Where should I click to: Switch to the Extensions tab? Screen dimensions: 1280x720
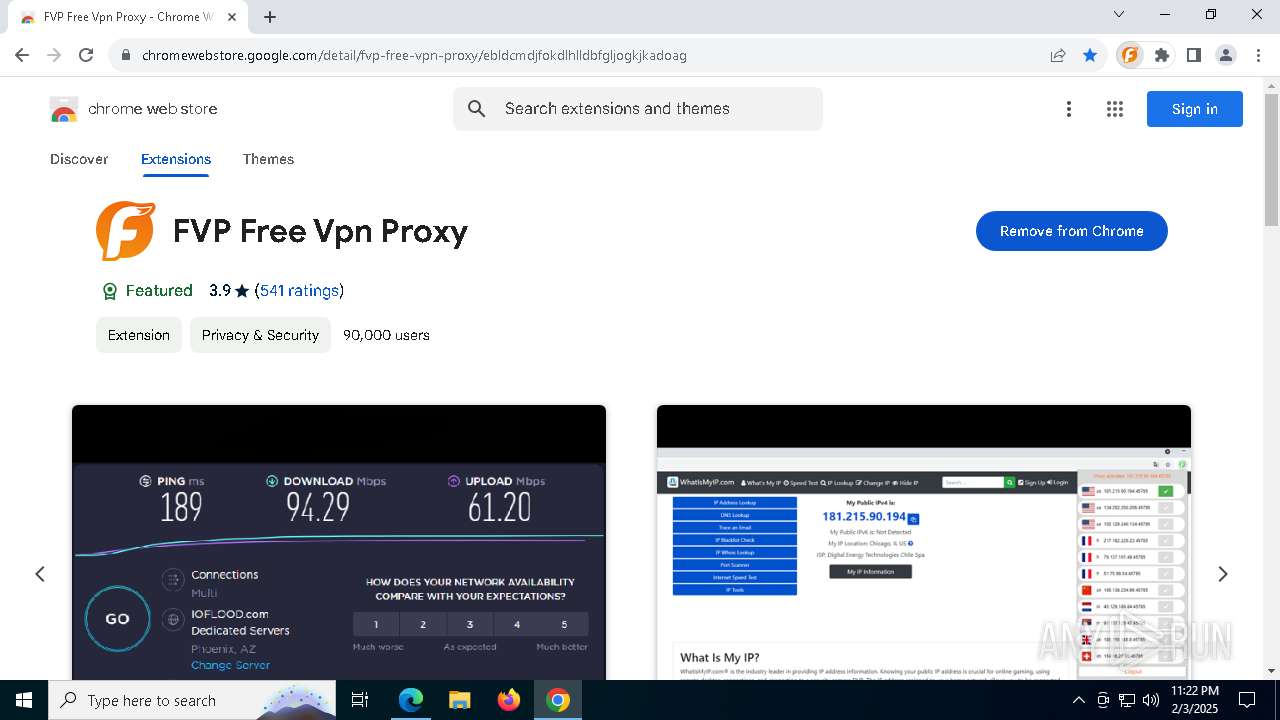(176, 159)
